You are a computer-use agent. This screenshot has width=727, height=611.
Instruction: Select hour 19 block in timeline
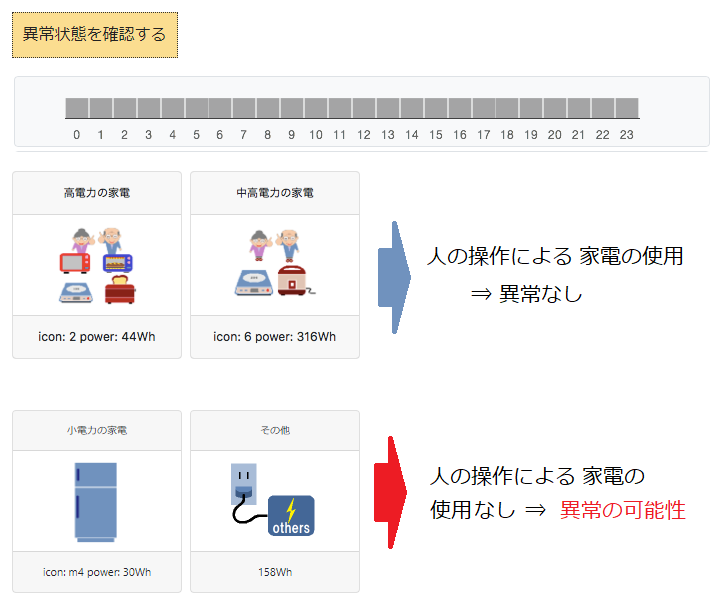pyautogui.click(x=531, y=108)
